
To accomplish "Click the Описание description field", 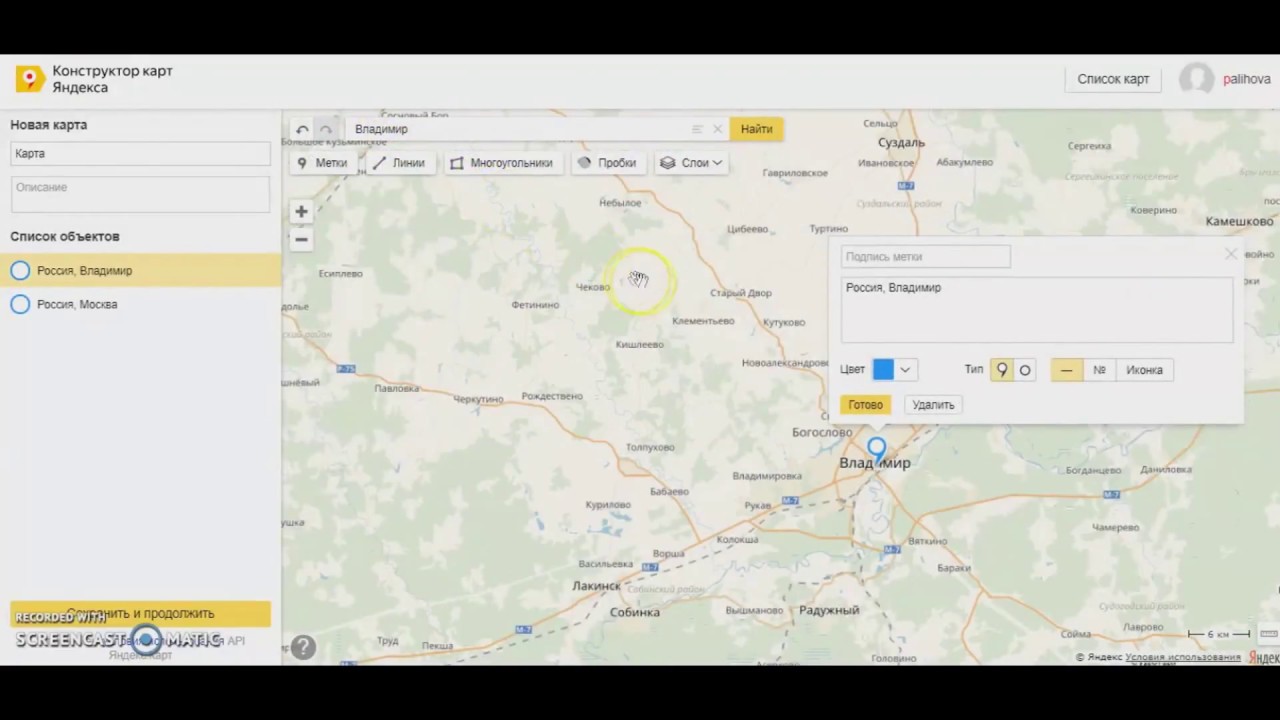I will tap(140, 194).
